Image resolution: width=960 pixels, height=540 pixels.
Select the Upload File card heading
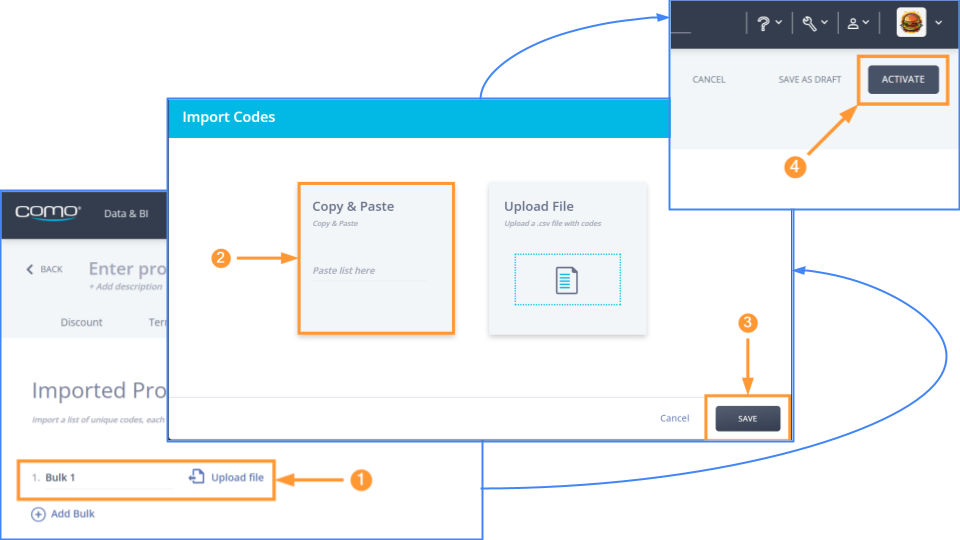tap(538, 206)
